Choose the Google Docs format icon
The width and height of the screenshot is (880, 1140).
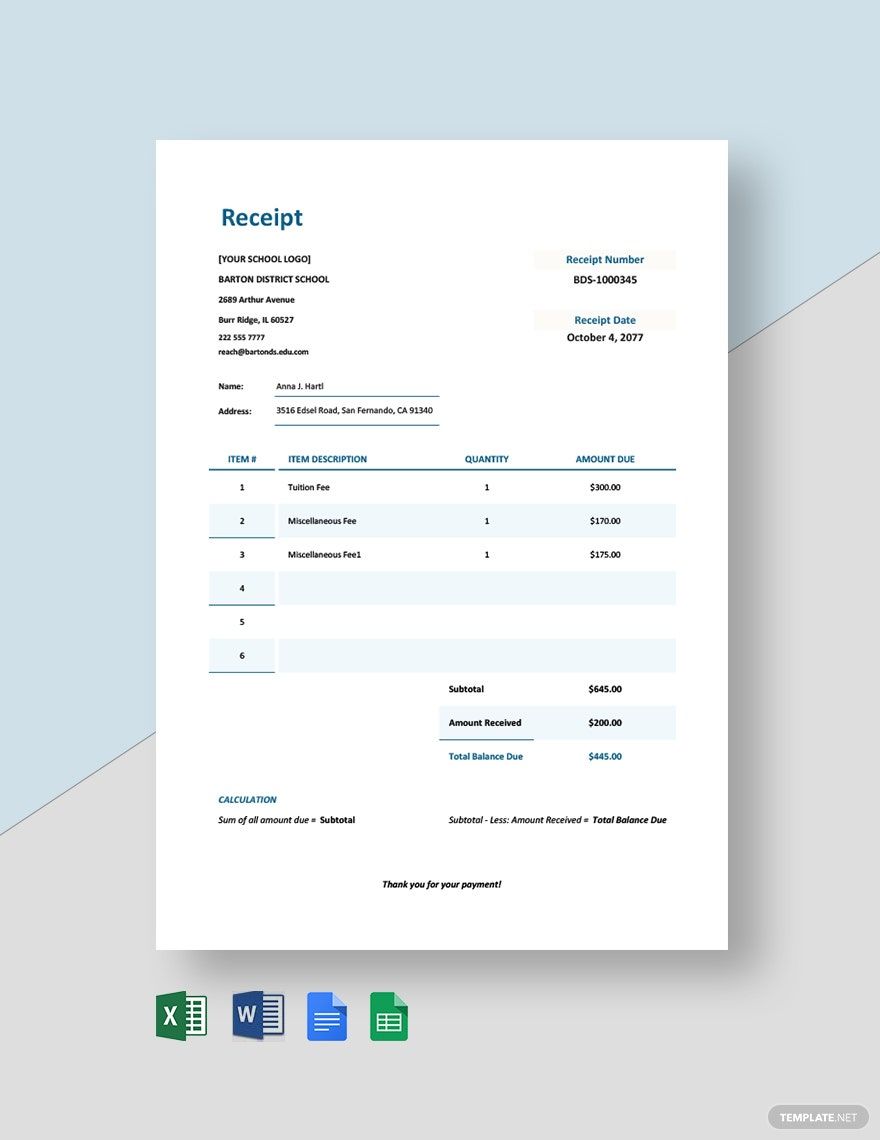click(328, 1015)
